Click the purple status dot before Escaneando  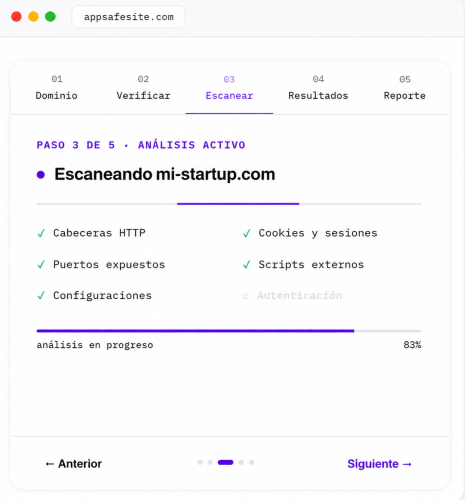click(x=41, y=175)
